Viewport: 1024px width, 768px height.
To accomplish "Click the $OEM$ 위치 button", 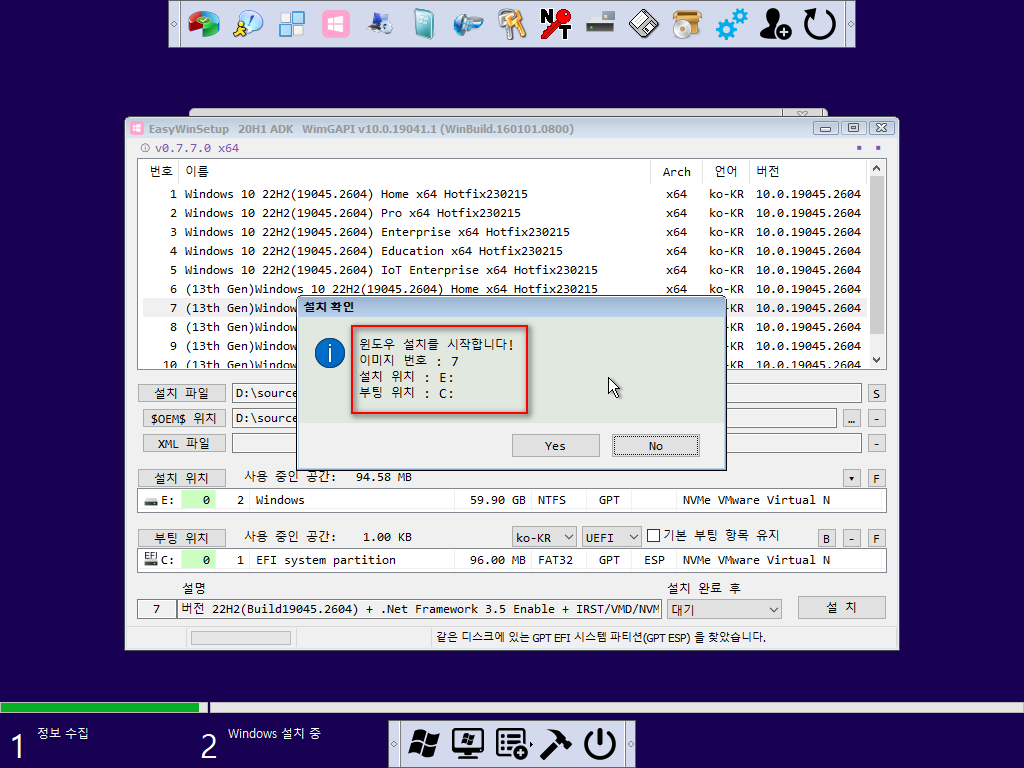I will (184, 418).
